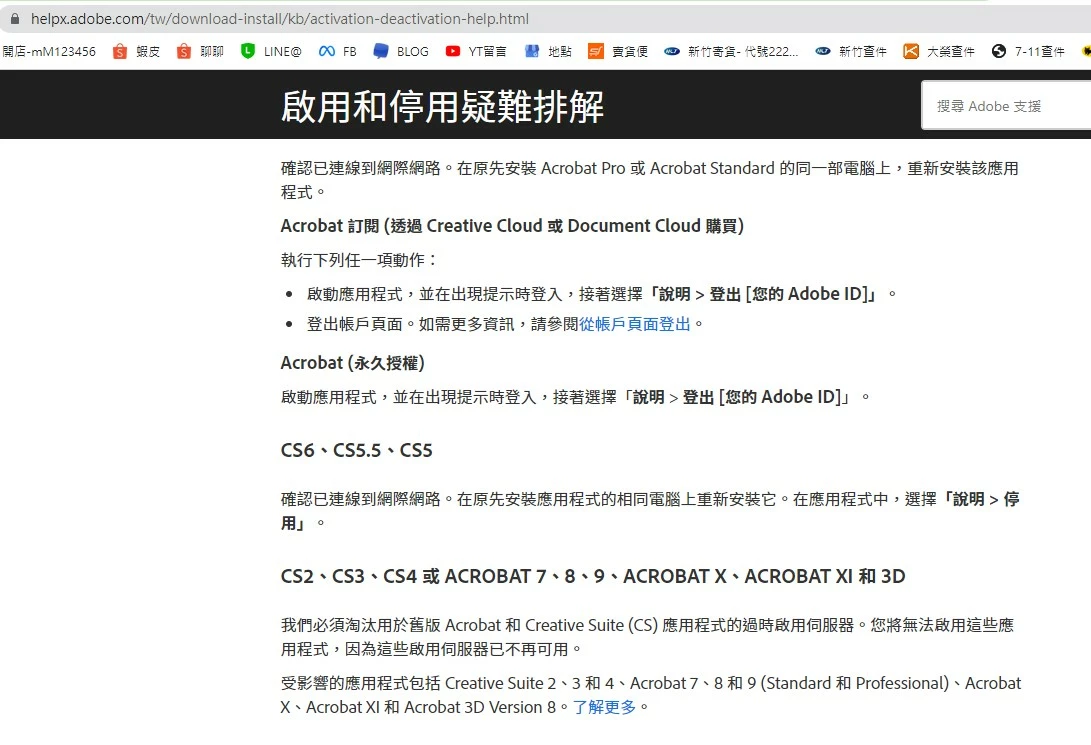This screenshot has height=745, width=1091.
Task: Click the YouTube icon for YT留言
Action: 453,51
